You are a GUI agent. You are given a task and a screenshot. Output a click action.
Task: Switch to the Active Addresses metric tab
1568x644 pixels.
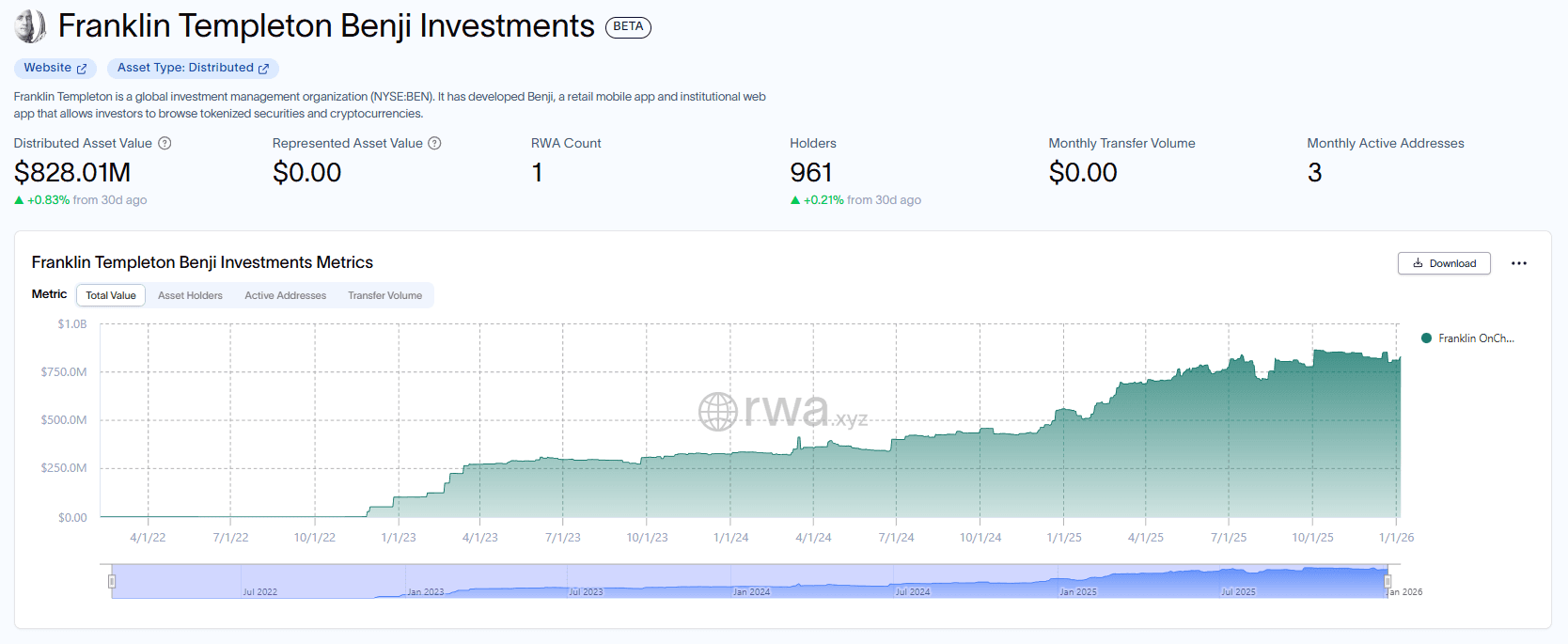[x=286, y=295]
